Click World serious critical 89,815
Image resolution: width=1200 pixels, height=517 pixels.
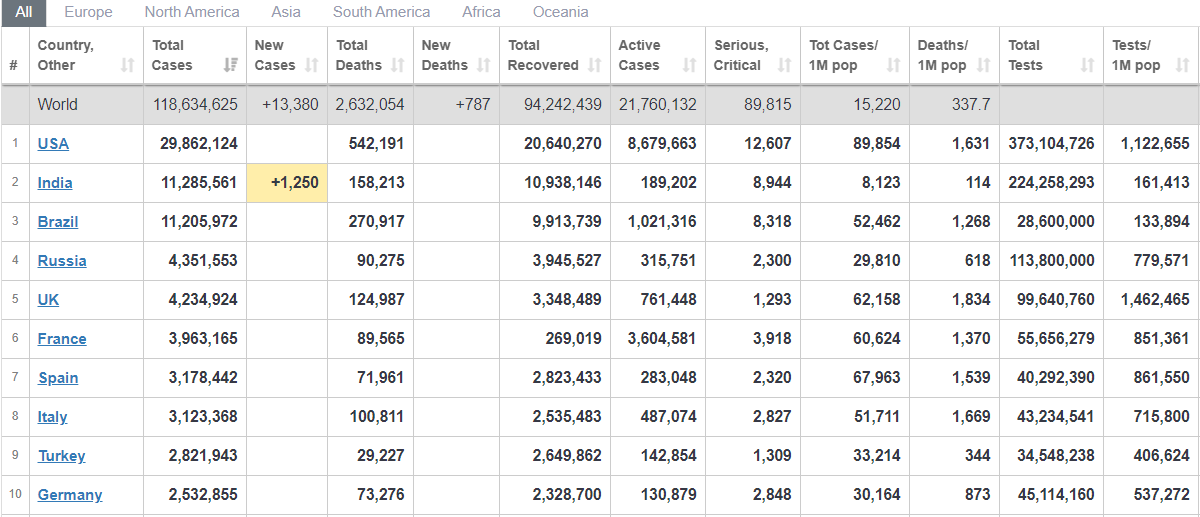tap(768, 104)
